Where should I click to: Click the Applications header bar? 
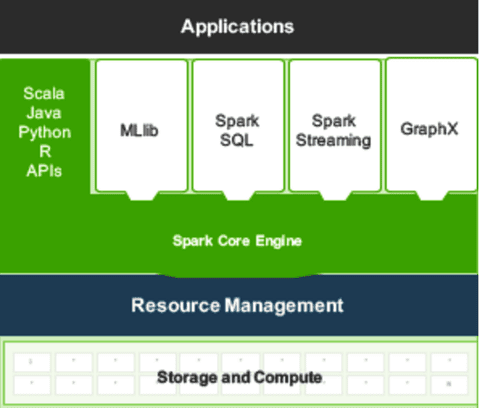point(239,27)
